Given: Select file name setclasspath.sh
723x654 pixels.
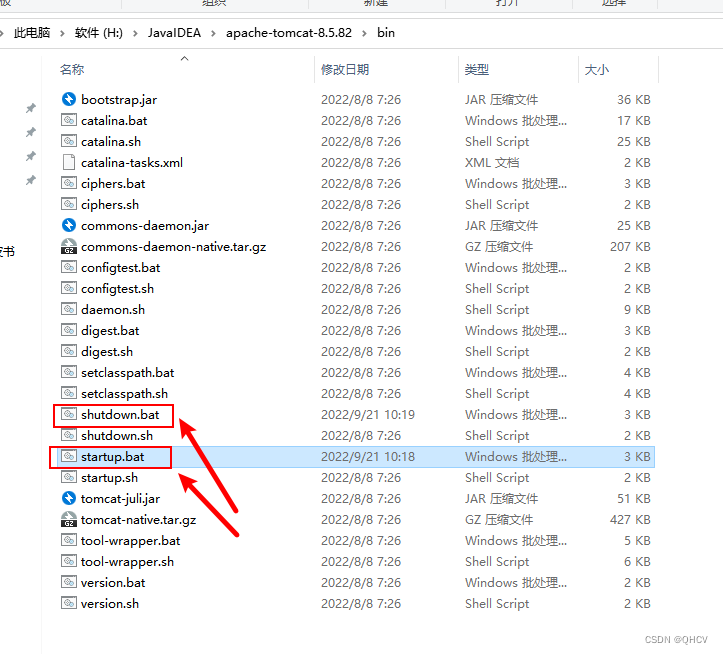Looking at the screenshot, I should (x=124, y=394).
